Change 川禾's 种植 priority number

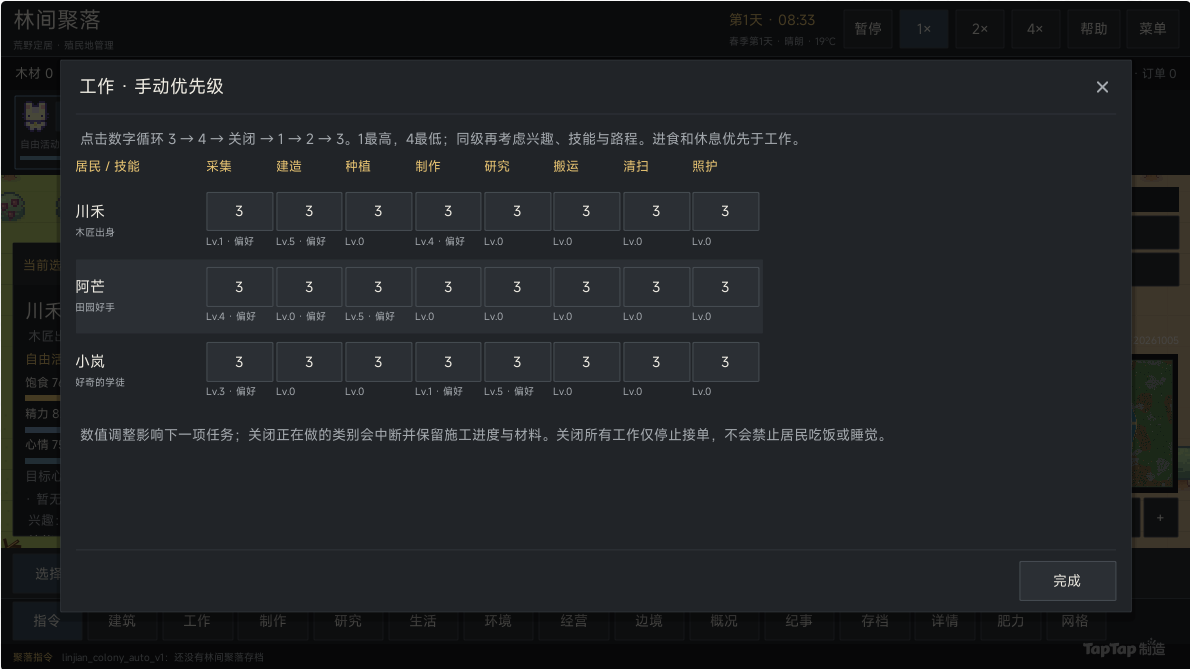coord(378,212)
